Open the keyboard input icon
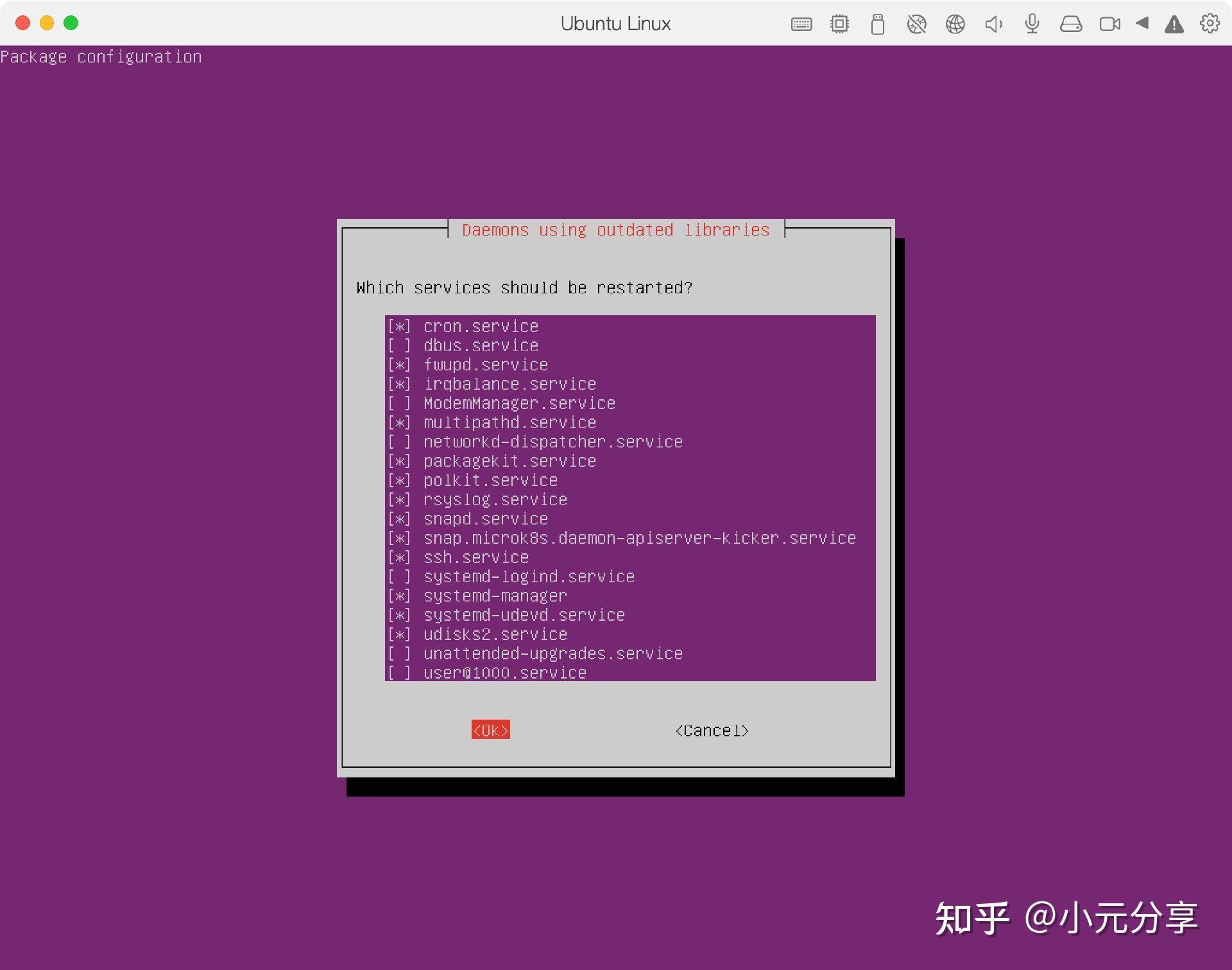The image size is (1232, 970). (x=801, y=23)
